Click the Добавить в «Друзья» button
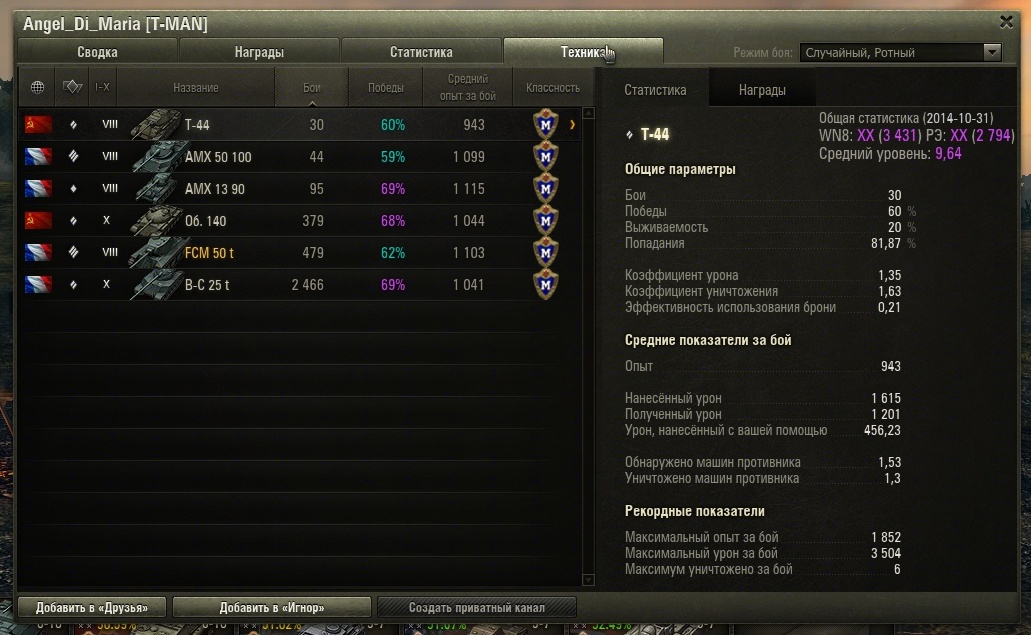 pos(92,607)
